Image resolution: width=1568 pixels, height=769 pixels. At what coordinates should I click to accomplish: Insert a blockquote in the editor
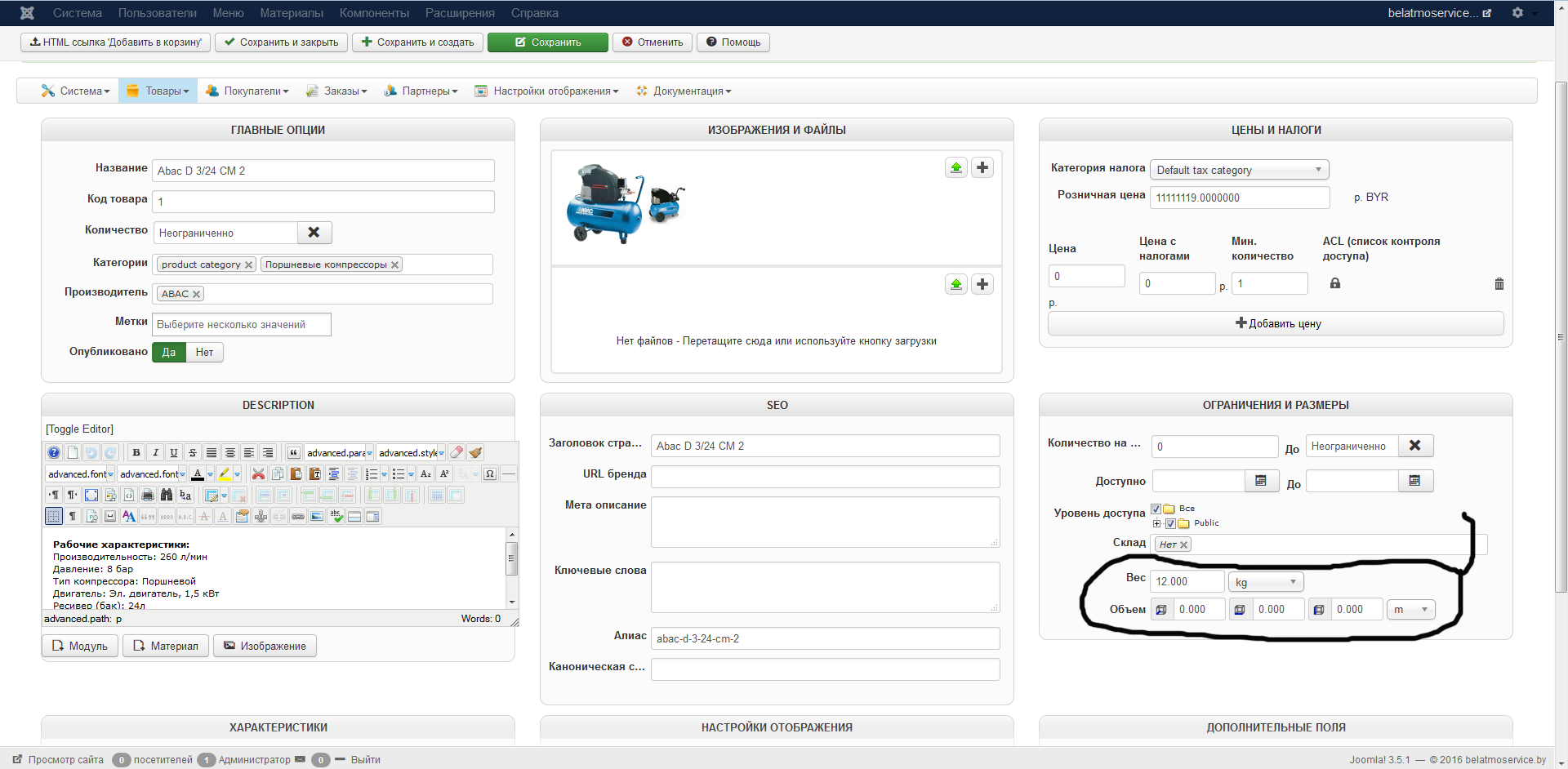[x=294, y=453]
